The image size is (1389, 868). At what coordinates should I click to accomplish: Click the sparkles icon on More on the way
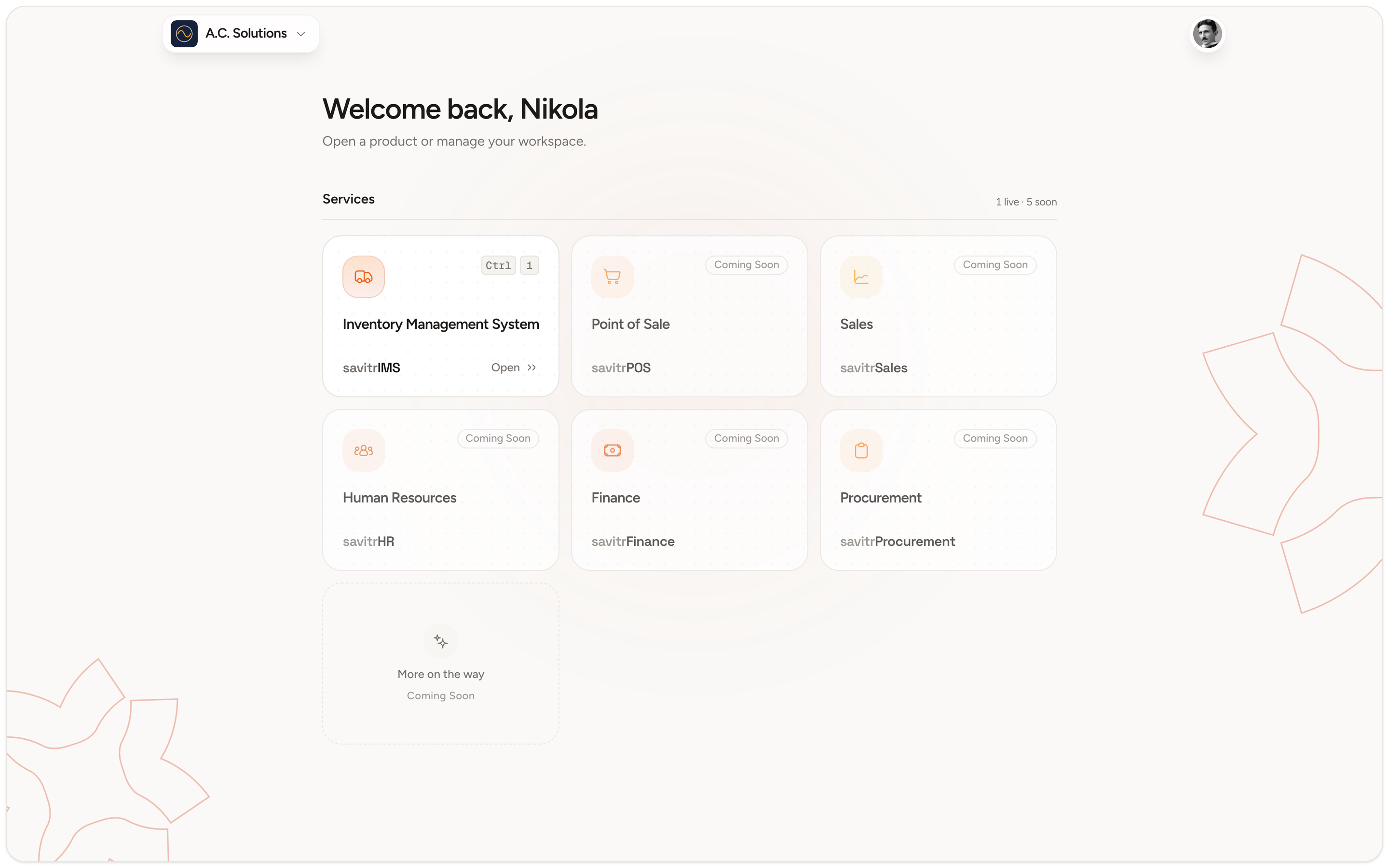click(x=440, y=641)
